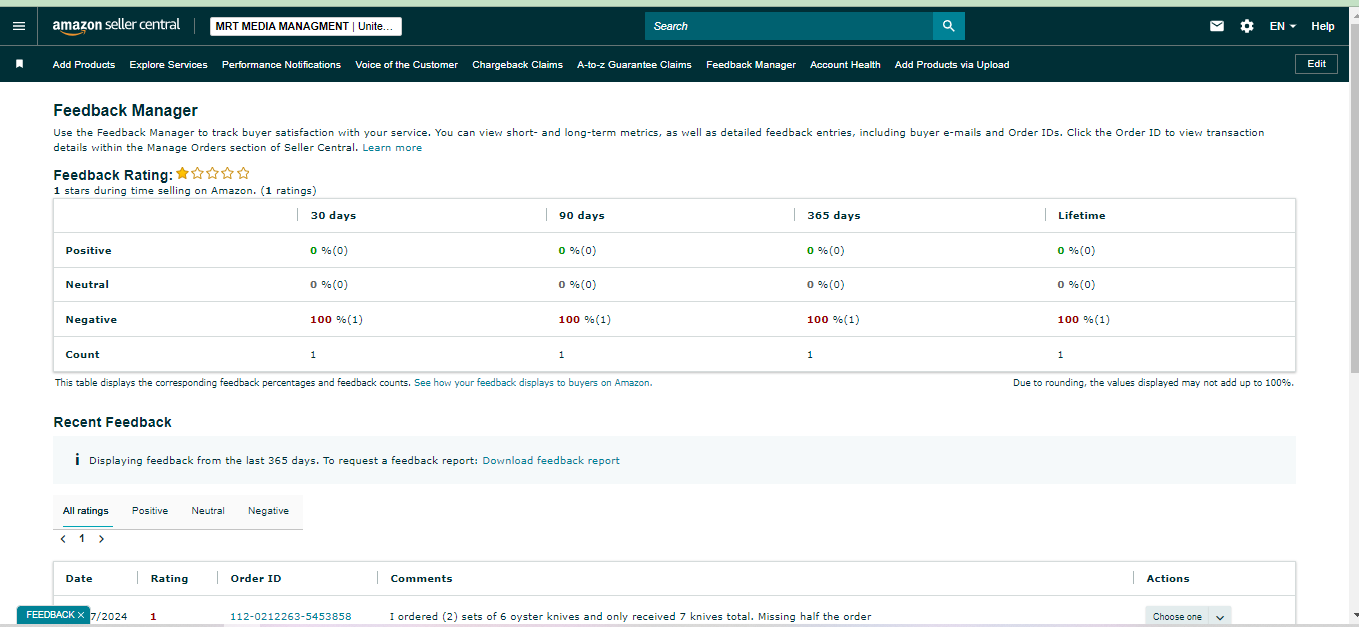Open Explore Services in the navigation bar

pyautogui.click(x=168, y=64)
